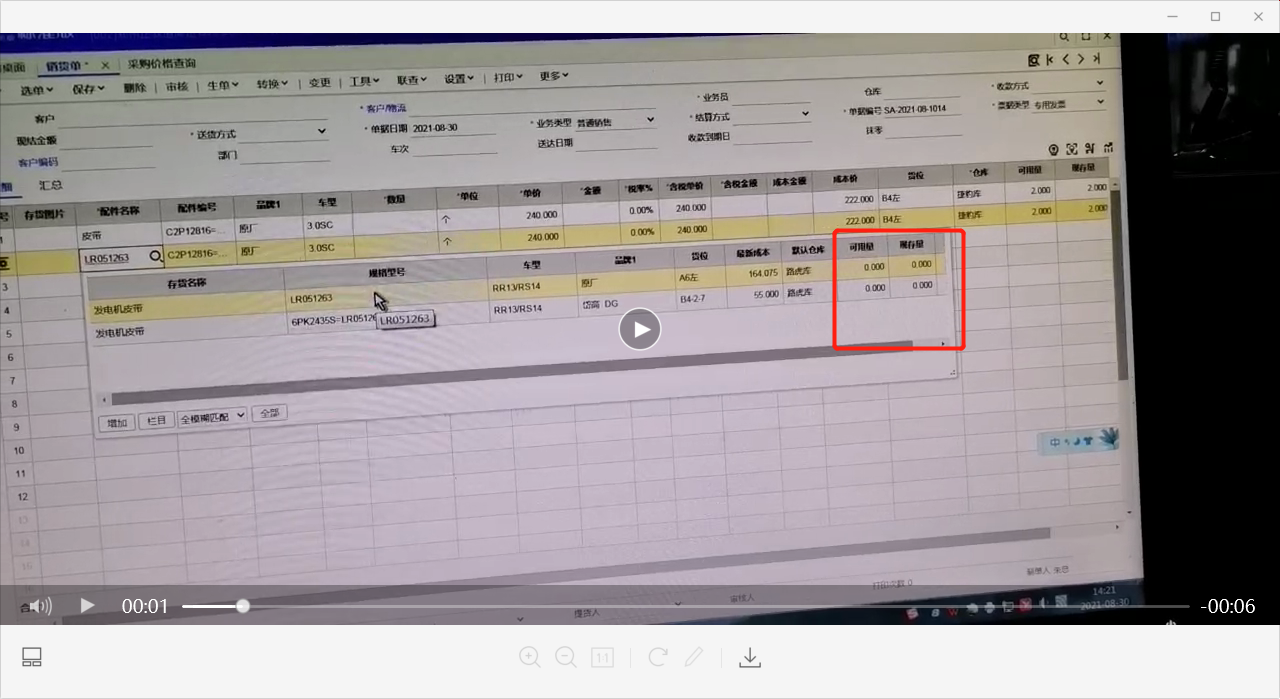Click the zoom out magnifier icon
This screenshot has width=1280, height=699.
566,657
